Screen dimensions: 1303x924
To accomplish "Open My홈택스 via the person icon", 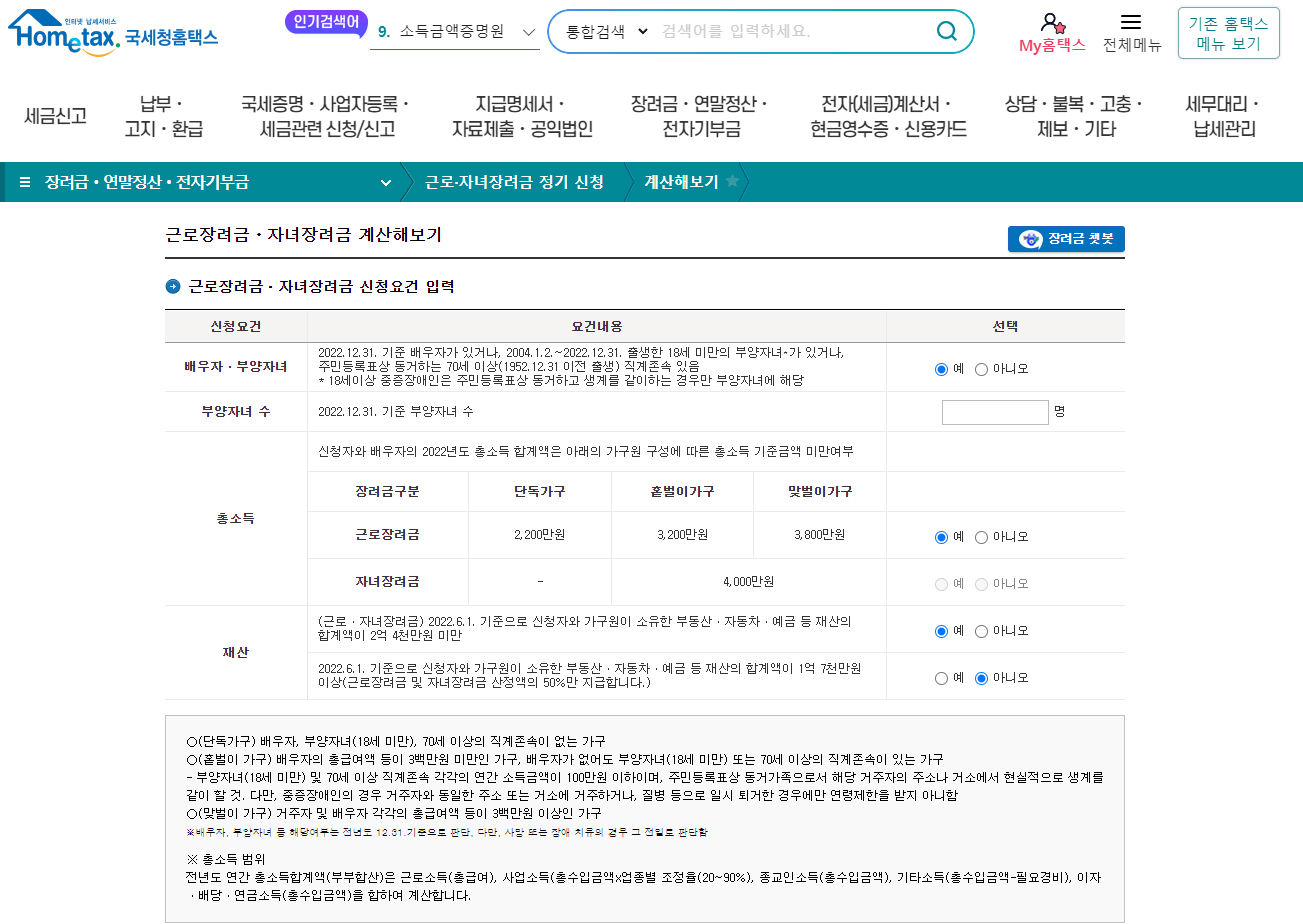I will [1050, 25].
